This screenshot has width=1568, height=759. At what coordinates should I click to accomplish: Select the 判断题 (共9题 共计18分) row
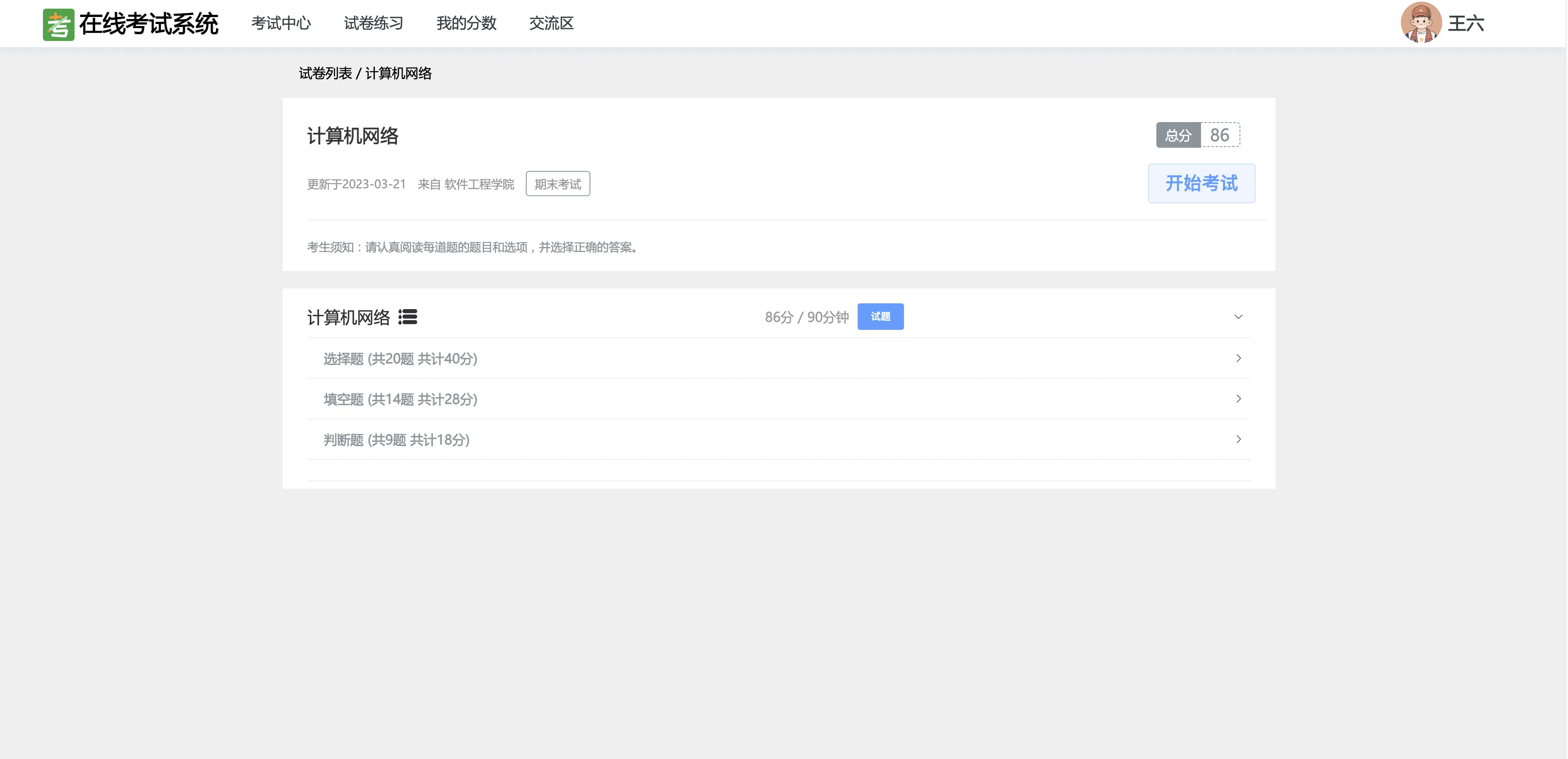point(396,440)
